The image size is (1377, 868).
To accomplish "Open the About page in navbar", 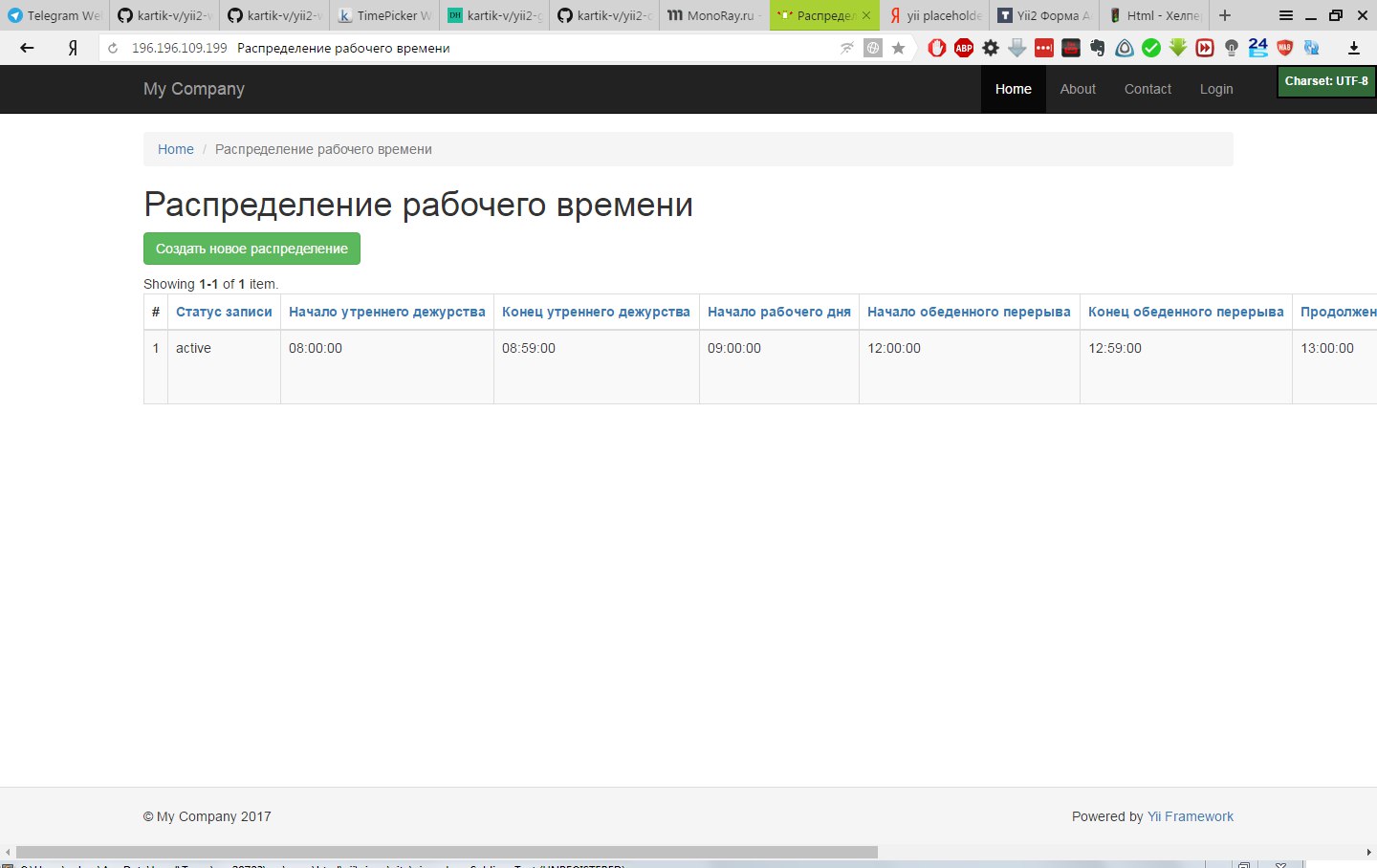I will 1078,89.
